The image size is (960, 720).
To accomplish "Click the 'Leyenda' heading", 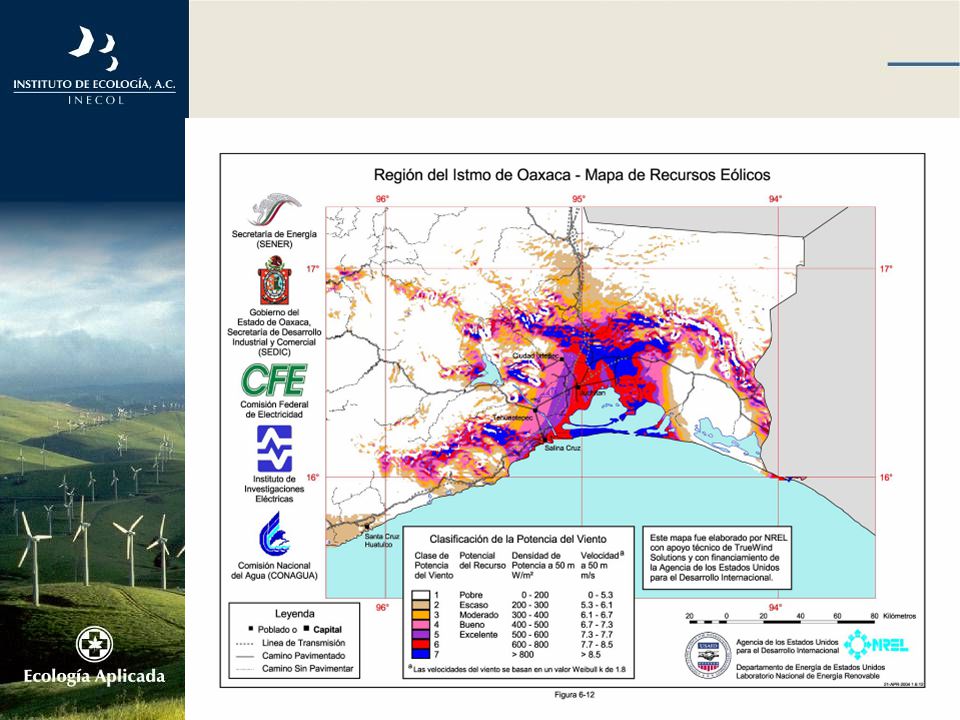I will (294, 613).
